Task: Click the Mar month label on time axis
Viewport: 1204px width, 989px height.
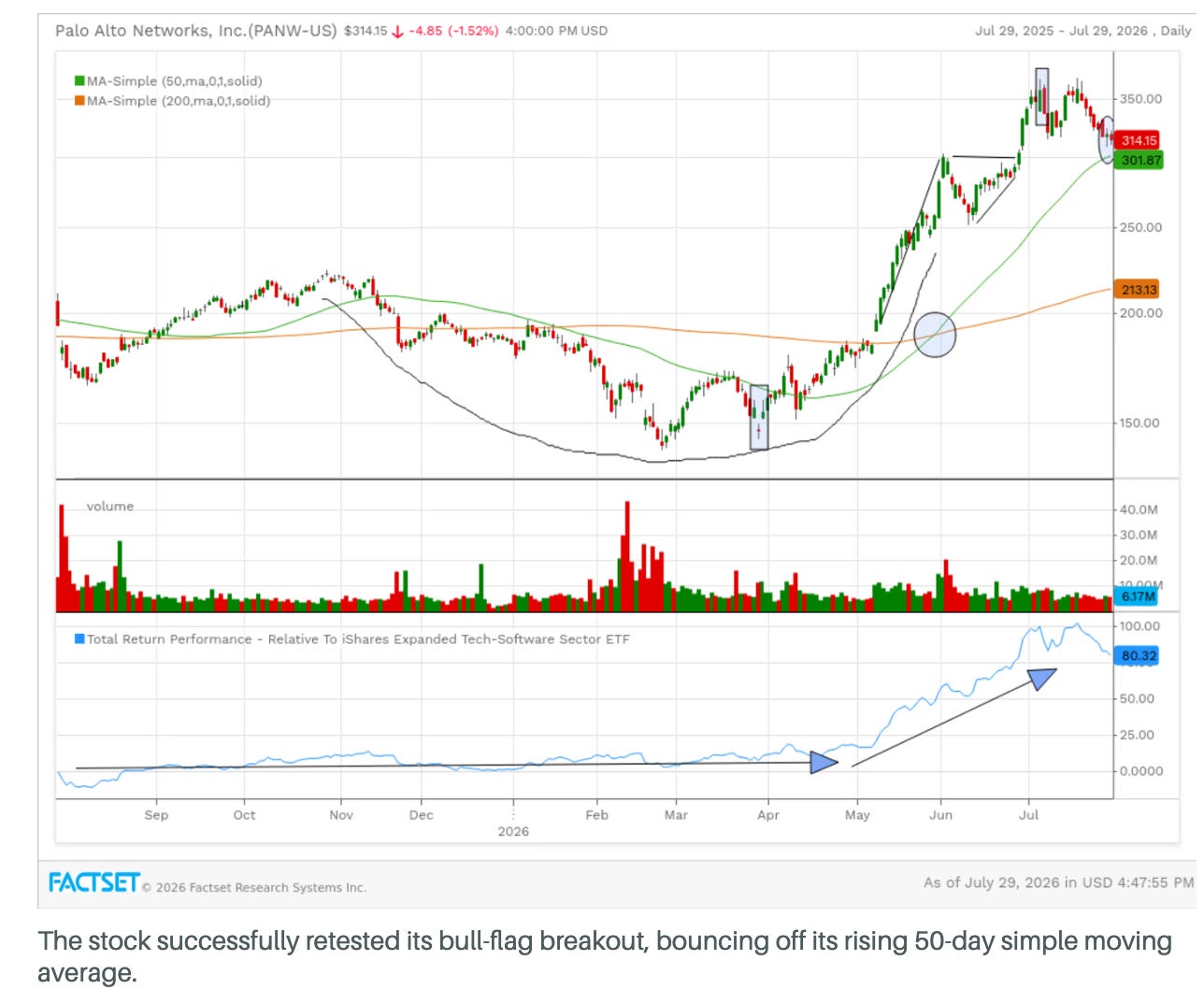Action: 676,815
